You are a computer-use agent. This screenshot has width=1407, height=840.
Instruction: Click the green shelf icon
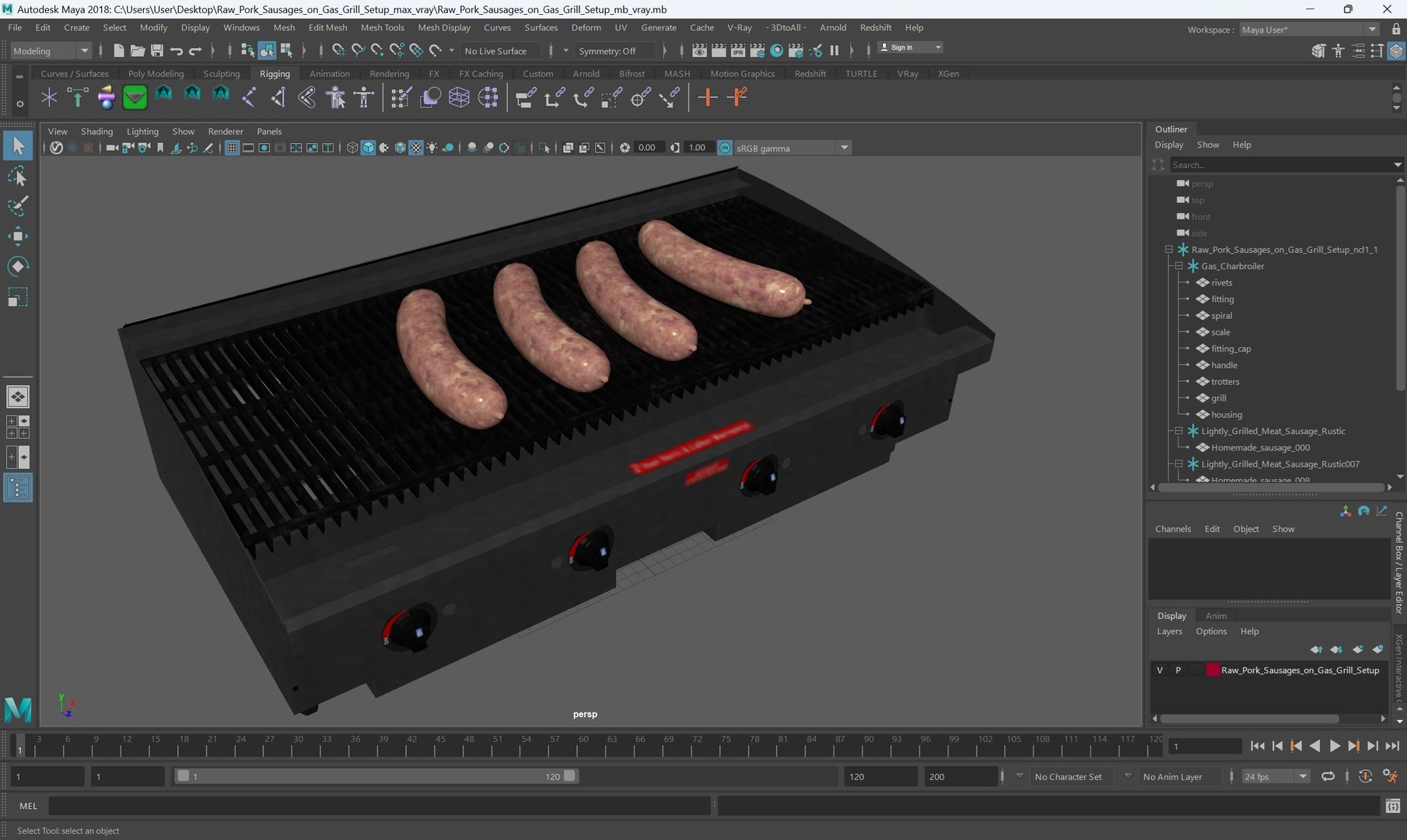135,97
